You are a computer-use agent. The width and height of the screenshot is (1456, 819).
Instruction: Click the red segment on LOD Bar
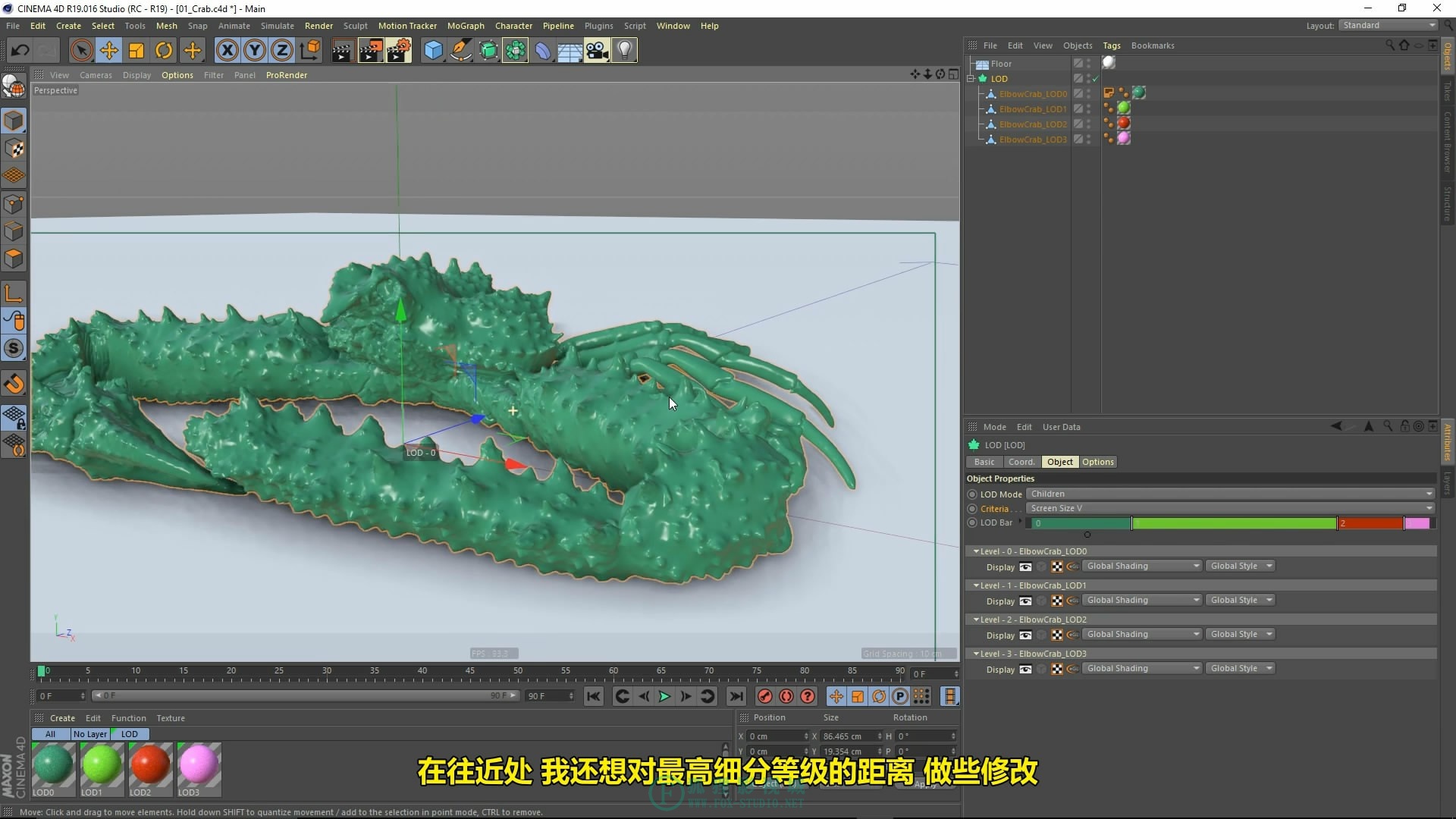[1370, 523]
